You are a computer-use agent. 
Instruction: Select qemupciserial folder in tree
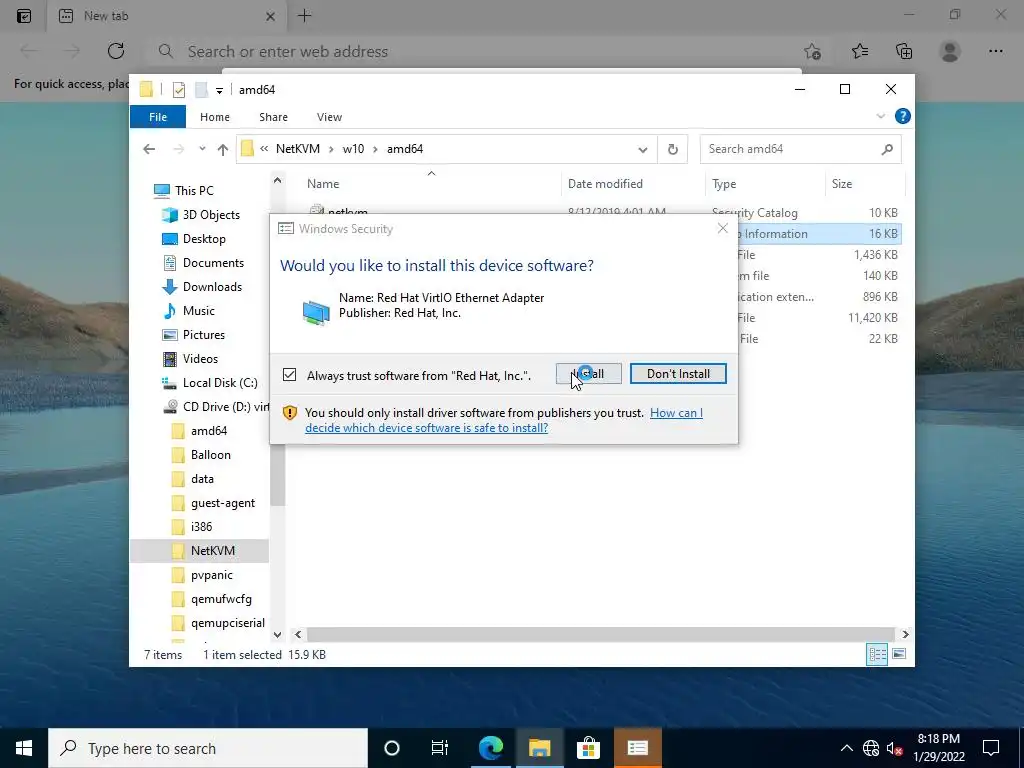pos(227,623)
